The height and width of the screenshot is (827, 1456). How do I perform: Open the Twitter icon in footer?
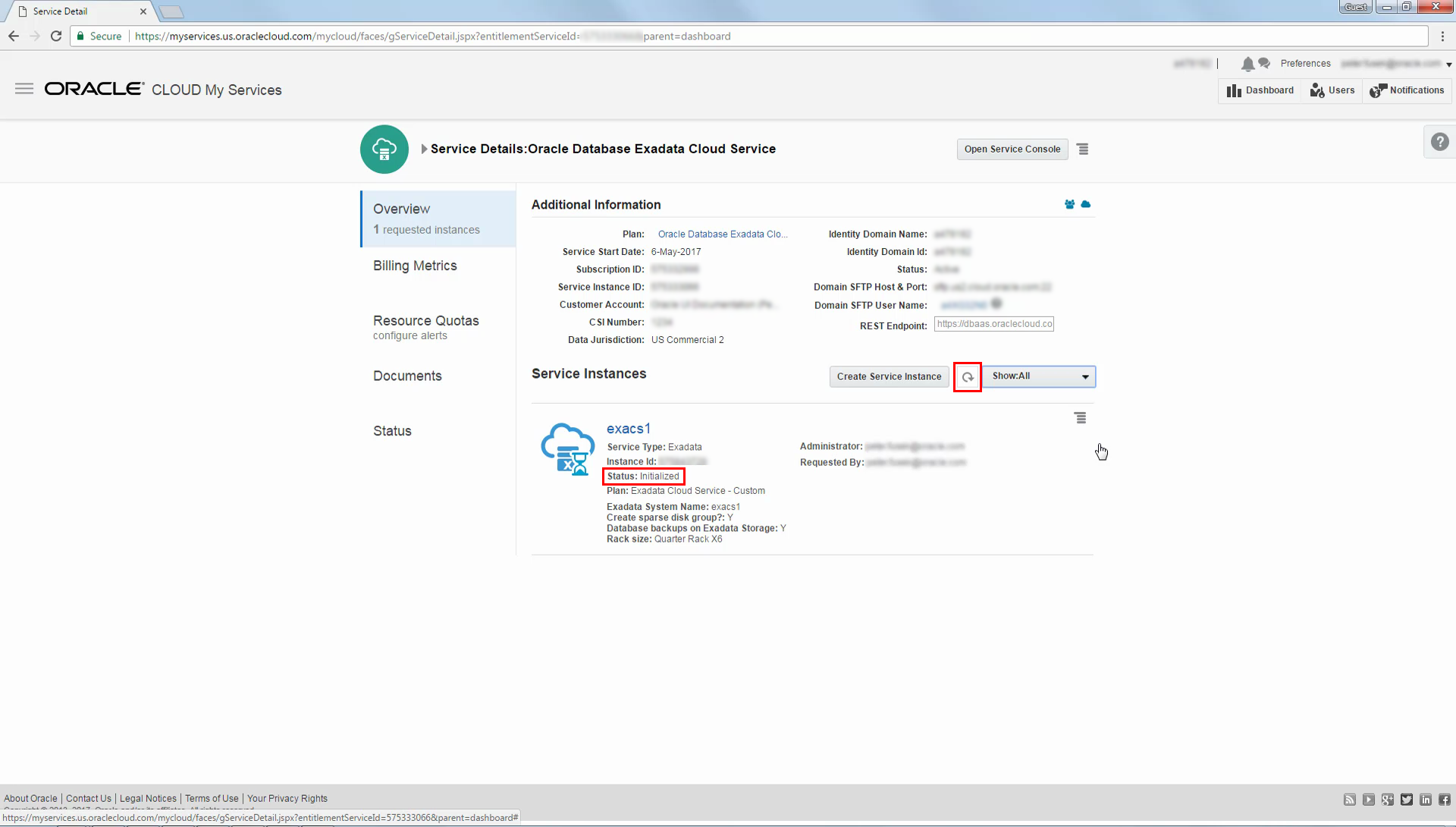pos(1407,800)
